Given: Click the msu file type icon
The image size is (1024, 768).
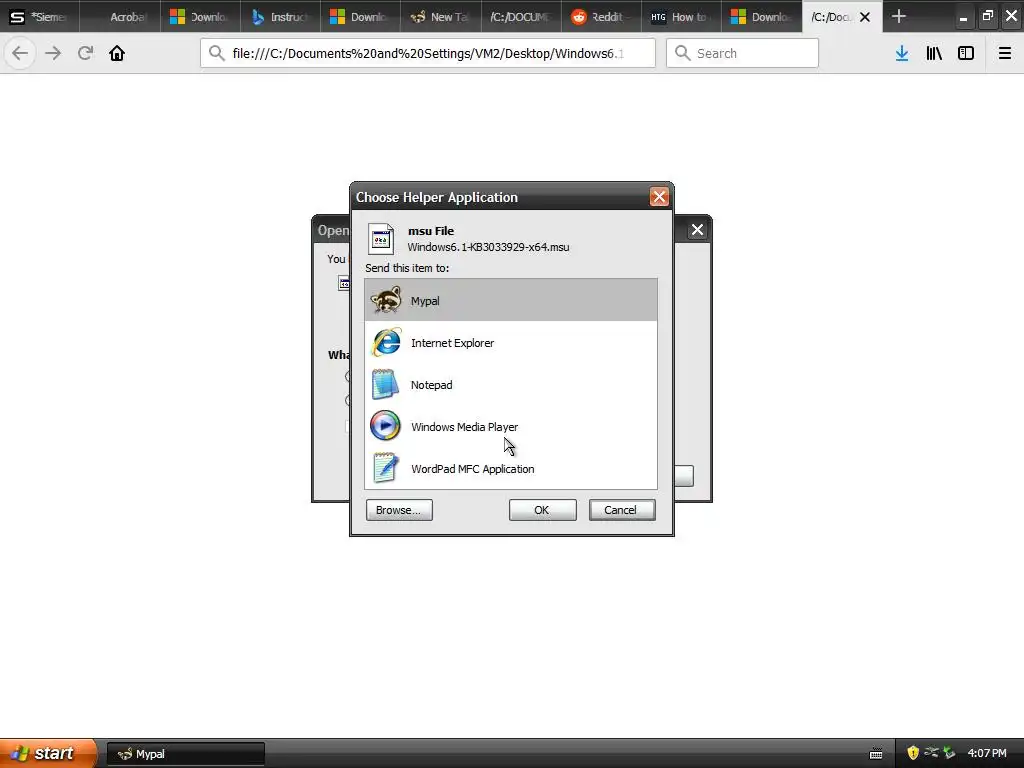Looking at the screenshot, I should click(x=381, y=238).
